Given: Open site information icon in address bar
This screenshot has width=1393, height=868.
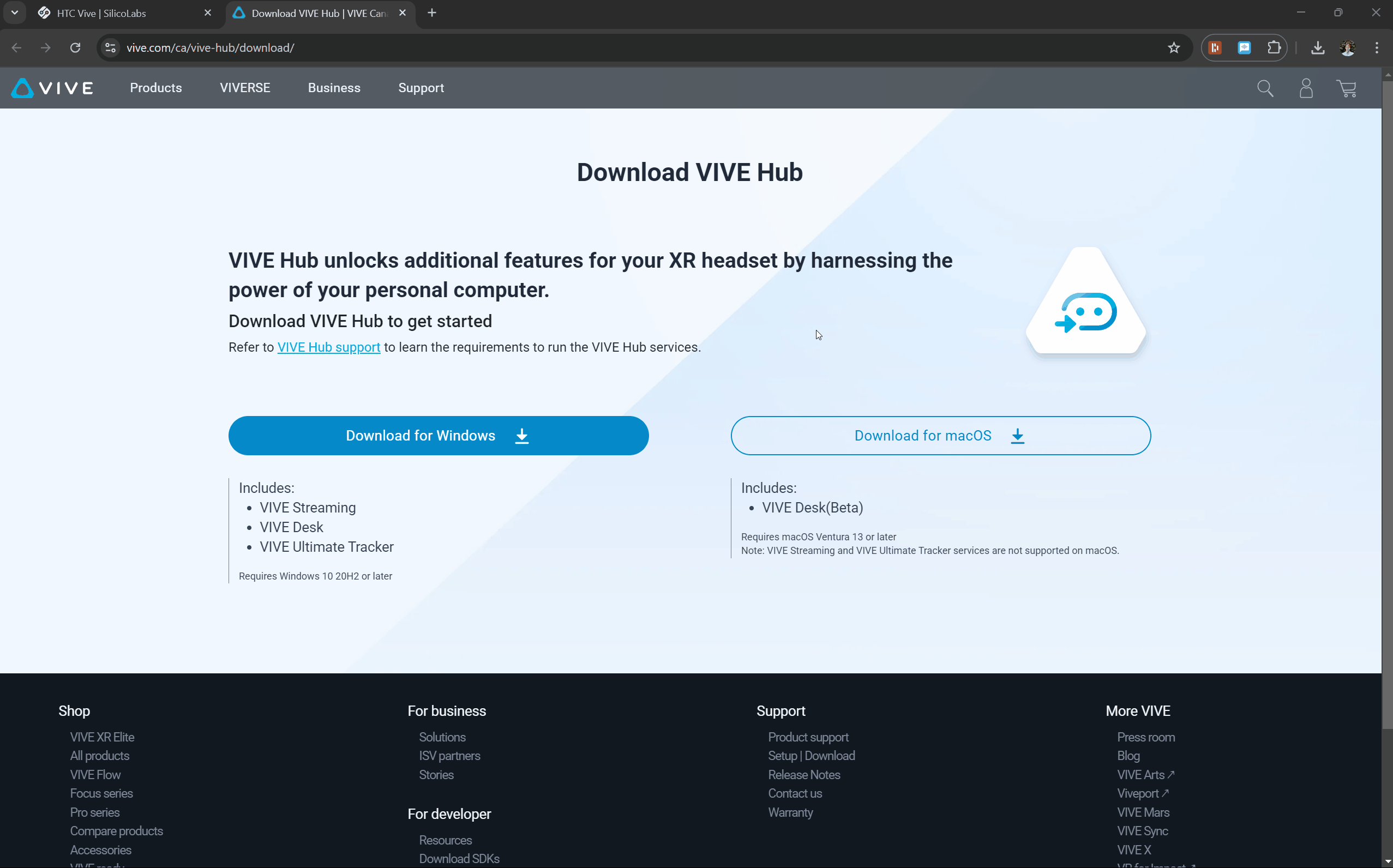Looking at the screenshot, I should point(111,47).
